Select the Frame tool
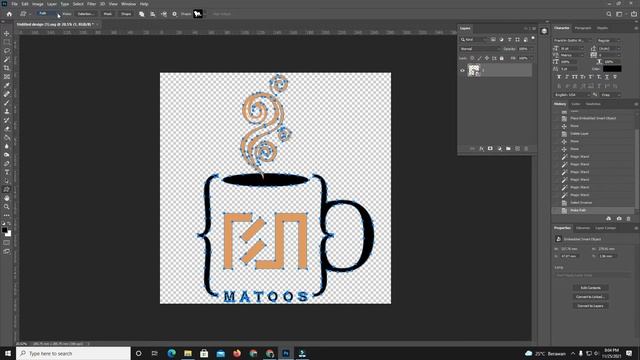The image size is (640, 360). [7, 77]
